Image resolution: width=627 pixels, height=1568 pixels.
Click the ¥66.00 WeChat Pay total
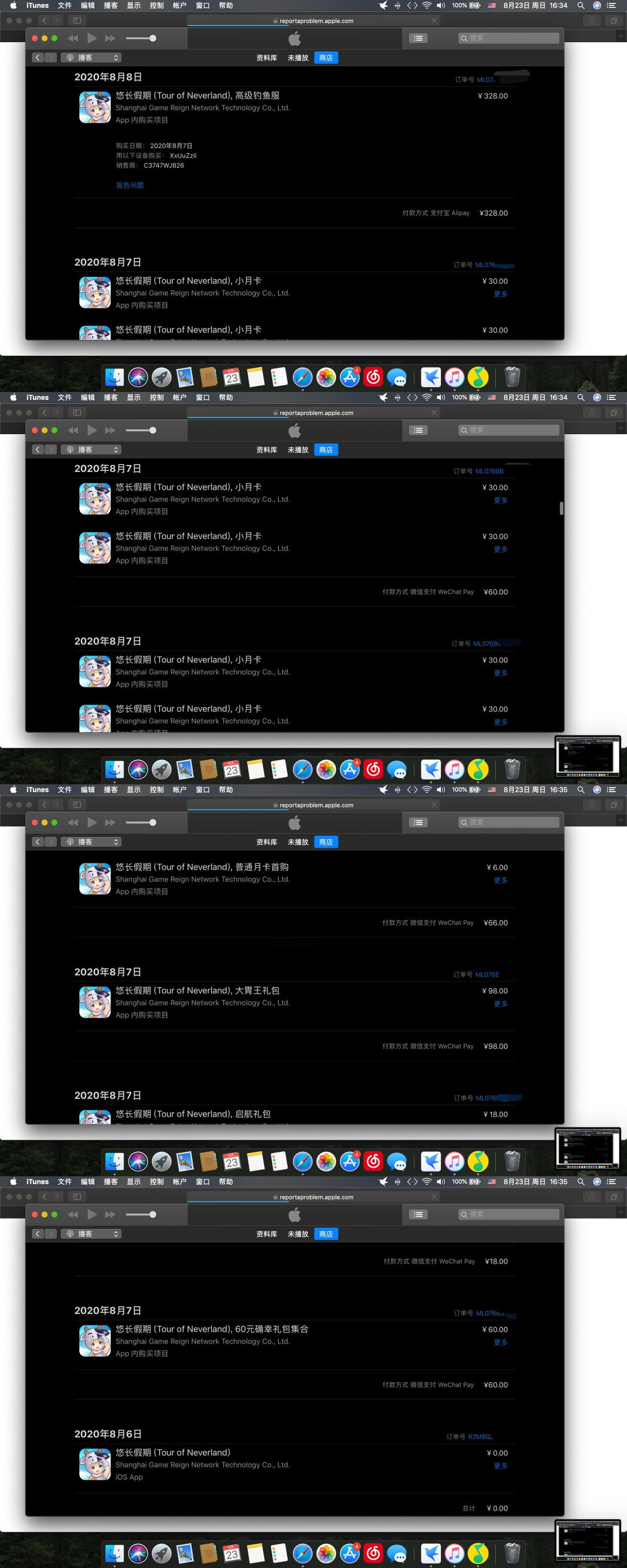(496, 923)
